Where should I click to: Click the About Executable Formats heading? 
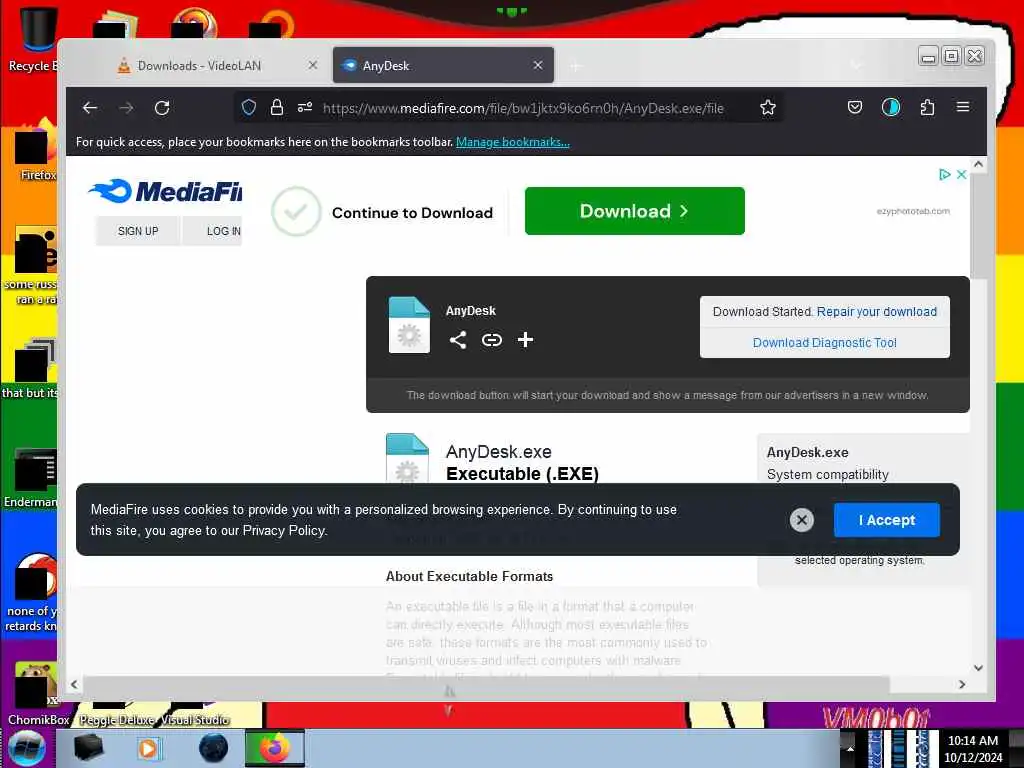pyautogui.click(x=469, y=576)
